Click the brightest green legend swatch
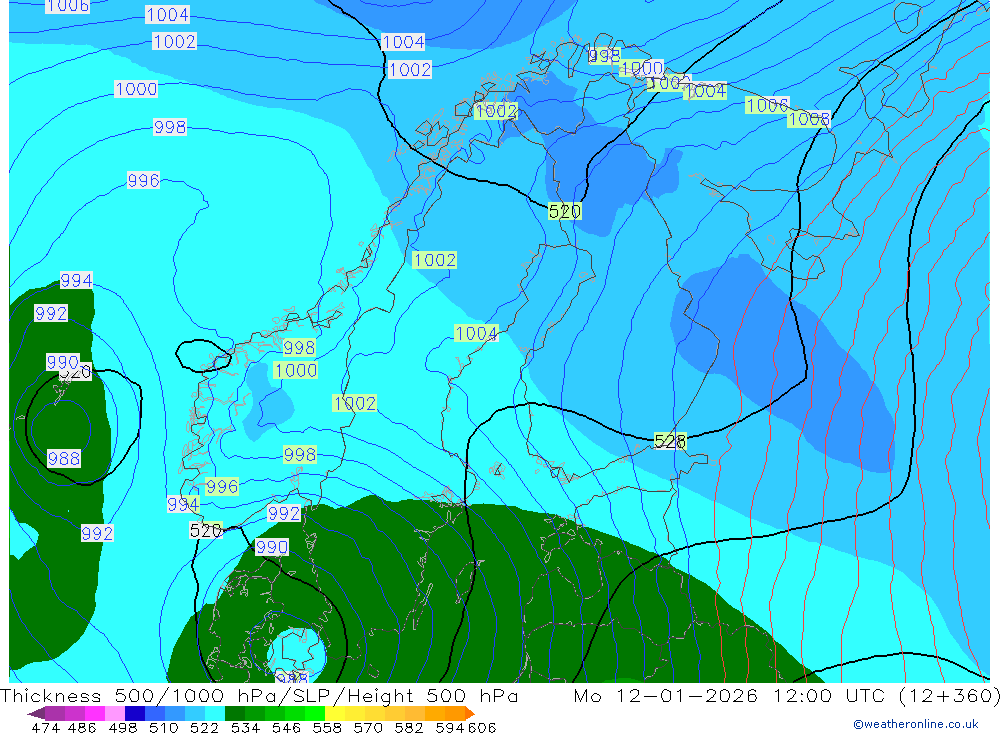 315,713
